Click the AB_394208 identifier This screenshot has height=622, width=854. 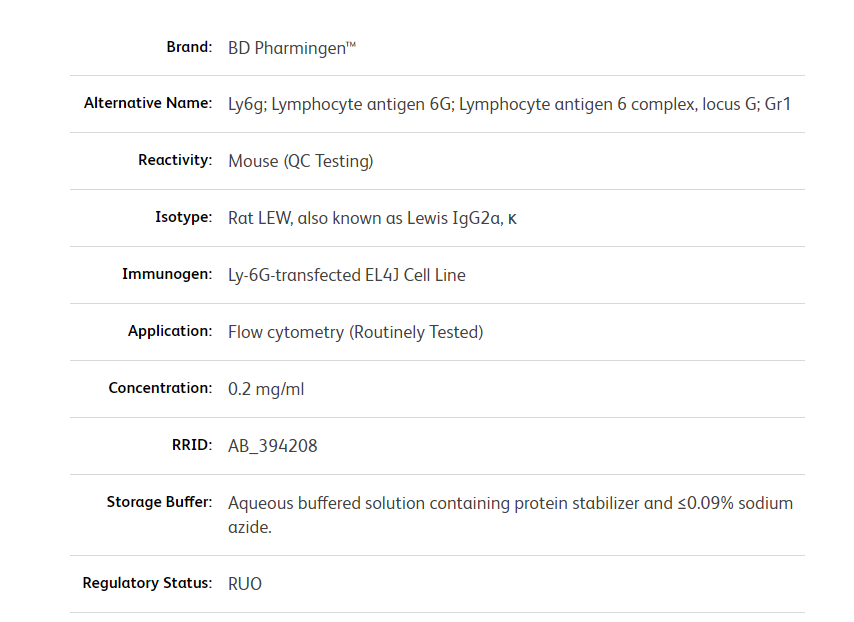[272, 446]
